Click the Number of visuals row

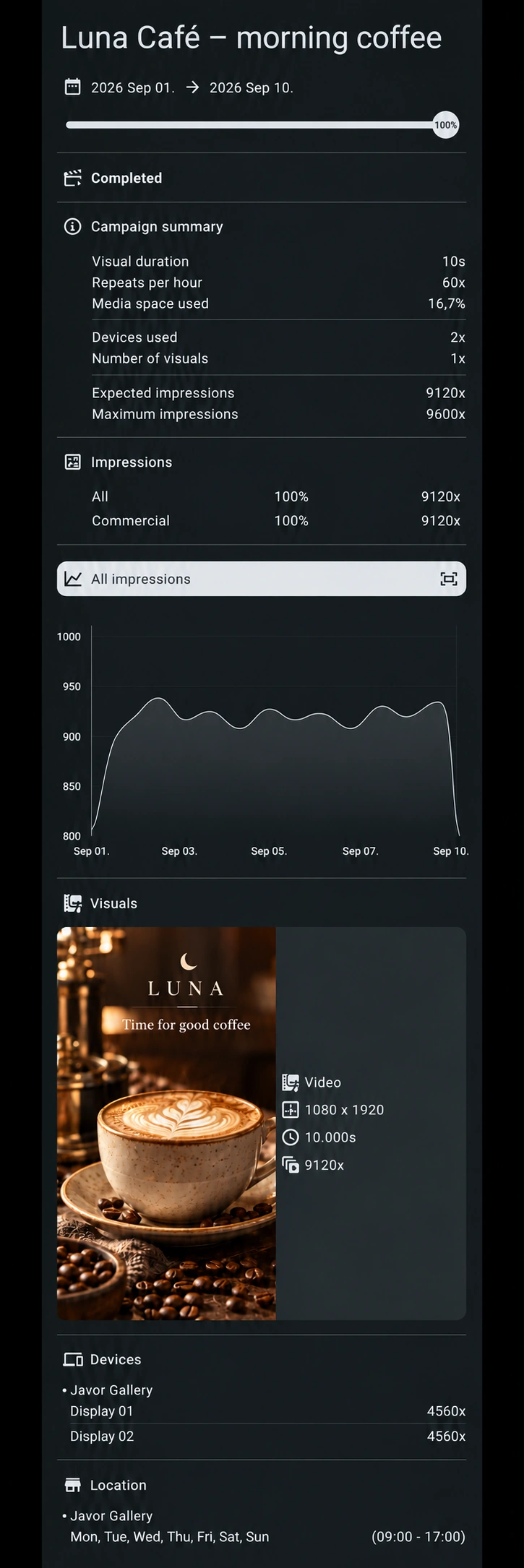pos(278,358)
